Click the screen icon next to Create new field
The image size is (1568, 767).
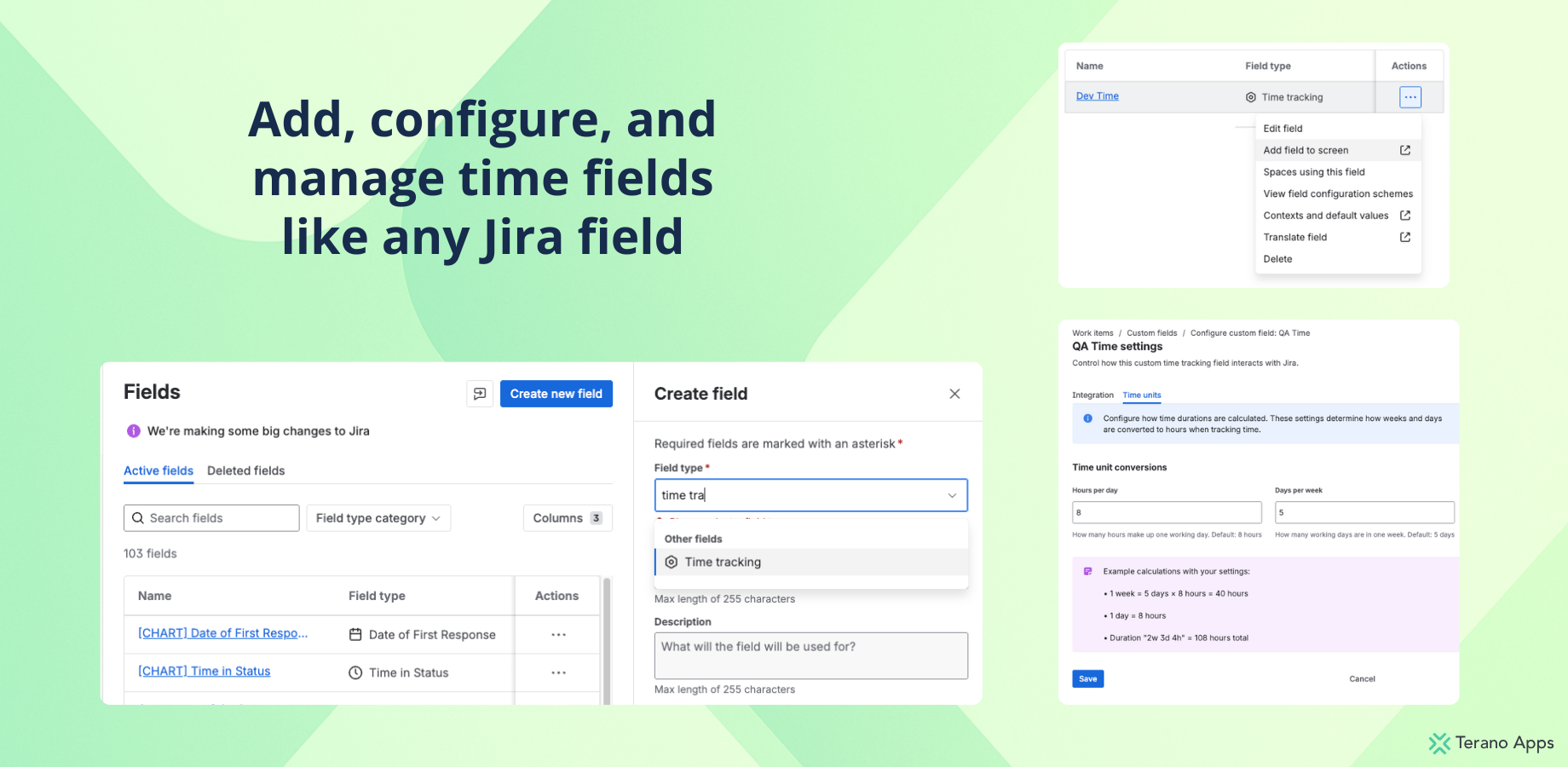[479, 393]
